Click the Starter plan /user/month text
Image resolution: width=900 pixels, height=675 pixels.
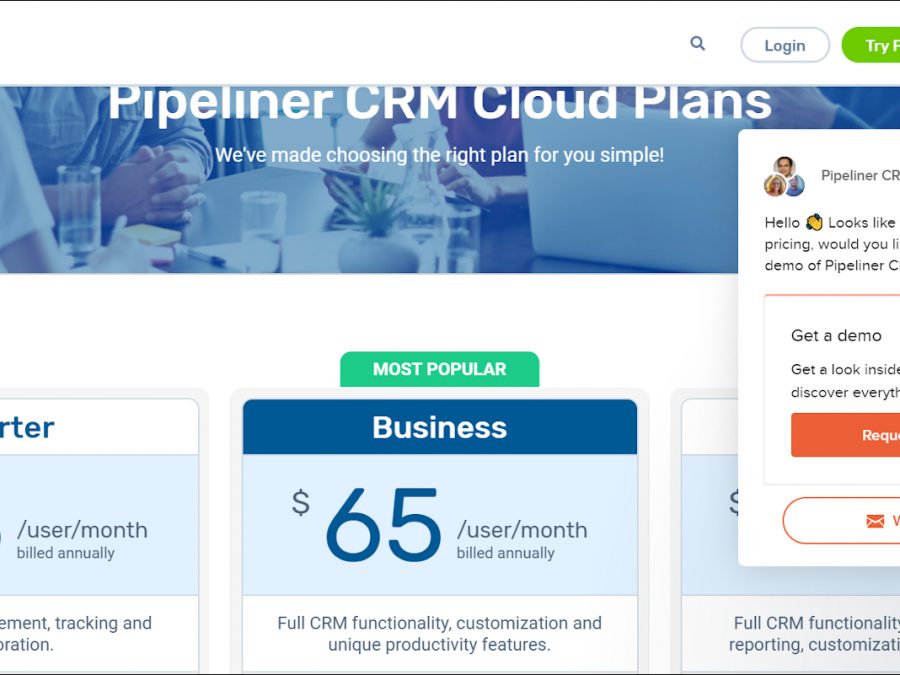click(x=82, y=530)
